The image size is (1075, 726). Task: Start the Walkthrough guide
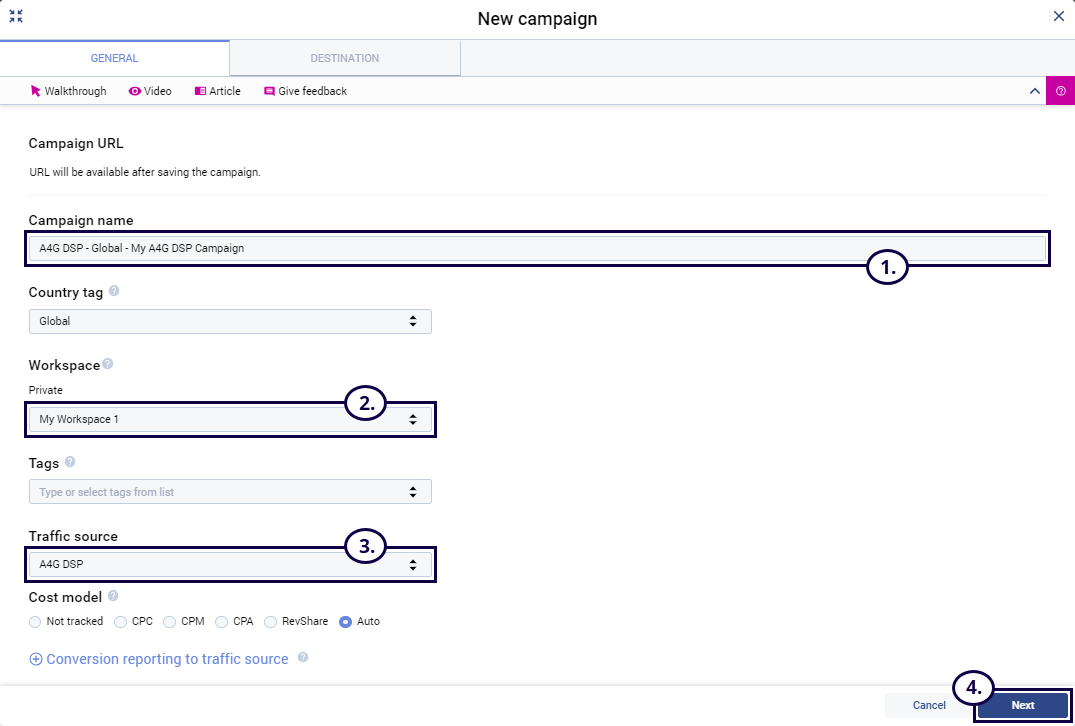(x=68, y=91)
